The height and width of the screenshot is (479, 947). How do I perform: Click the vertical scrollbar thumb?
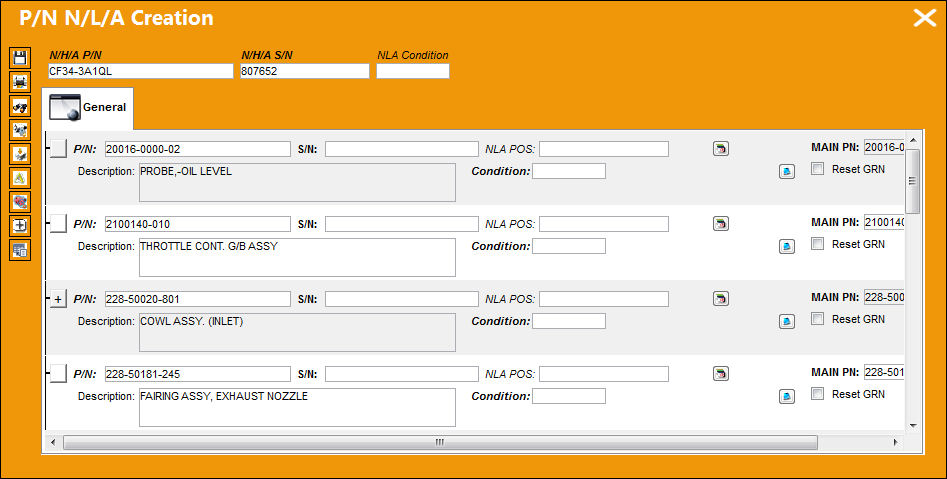(x=913, y=181)
